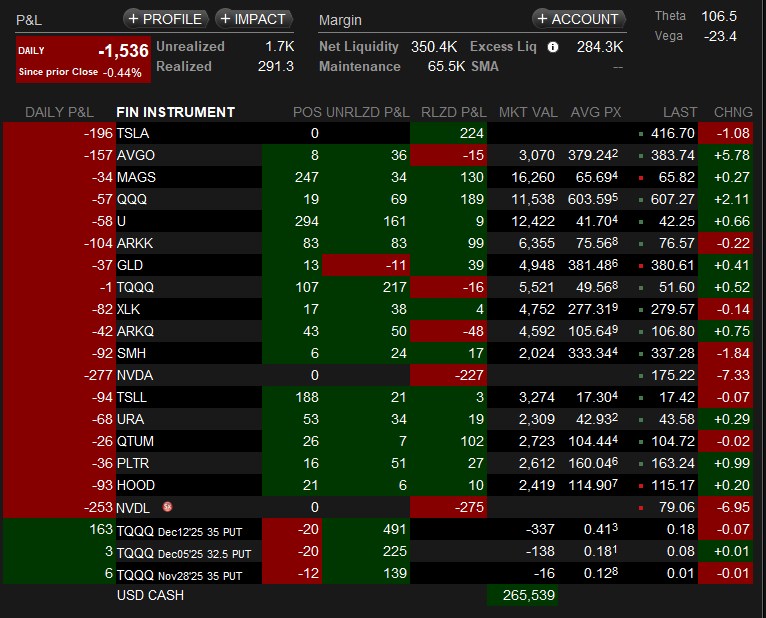Screen dimensions: 766x618
Task: Sort by the FIN INSTRUMENT column header
Action: pyautogui.click(x=175, y=112)
